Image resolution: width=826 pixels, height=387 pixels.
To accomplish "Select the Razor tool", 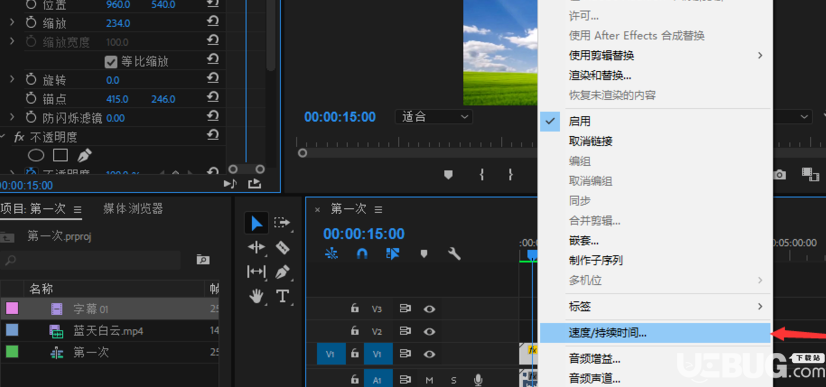I will [x=283, y=247].
